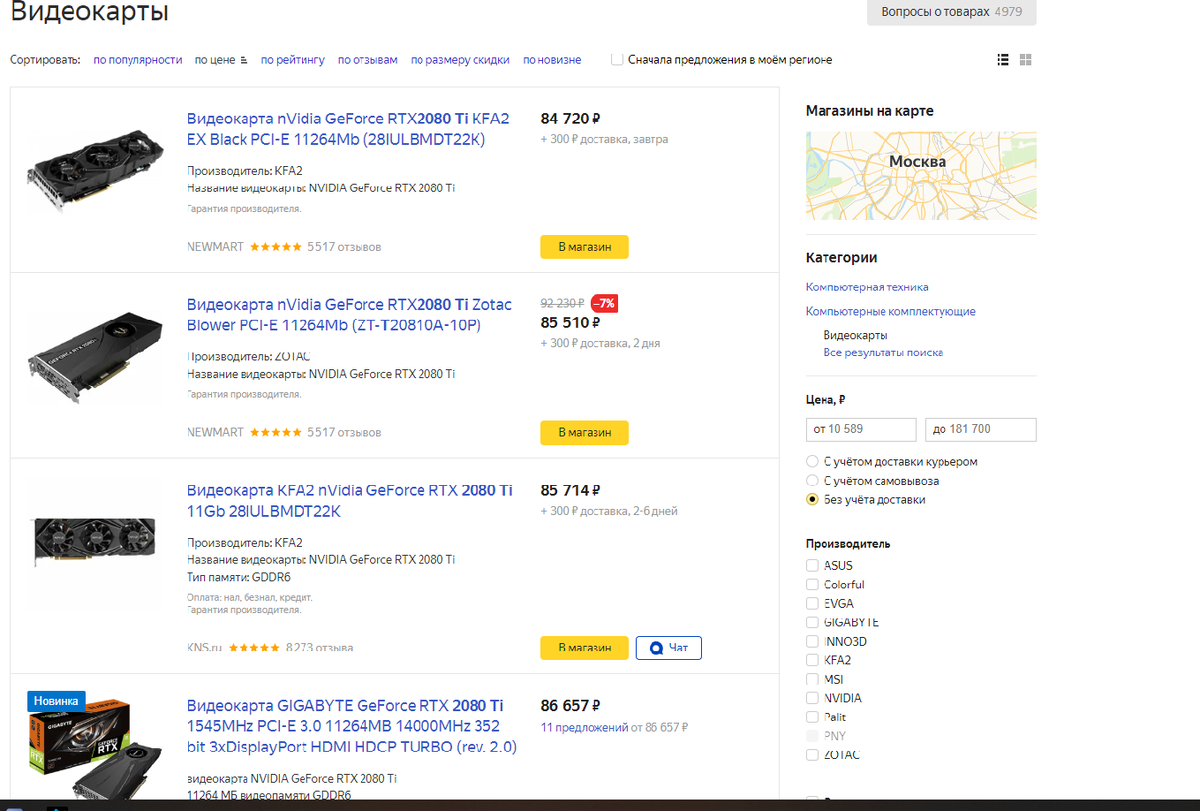
Task: Open '11 предложений' link for GIGABYTE card
Action: pyautogui.click(x=583, y=728)
